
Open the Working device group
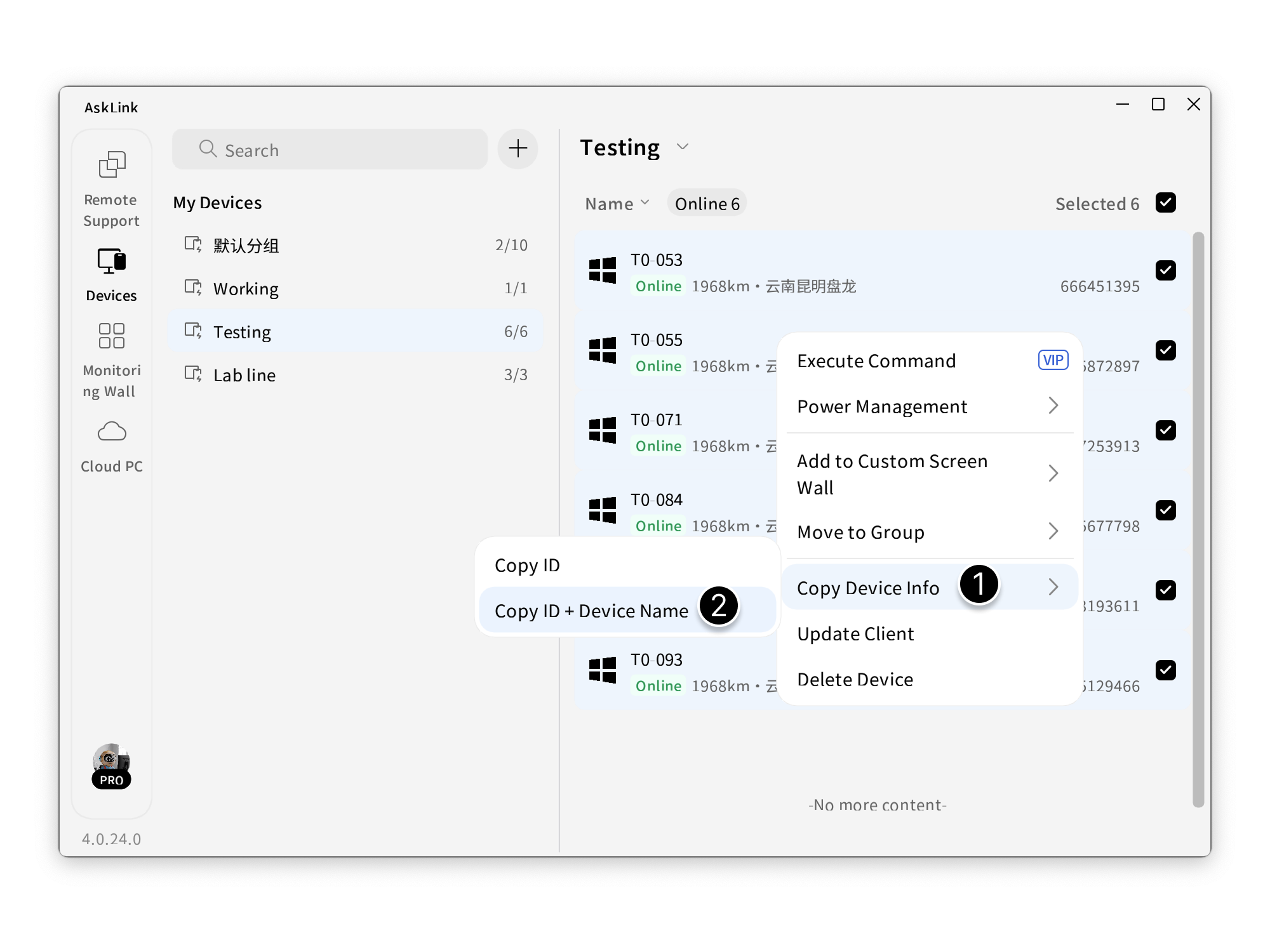(246, 289)
